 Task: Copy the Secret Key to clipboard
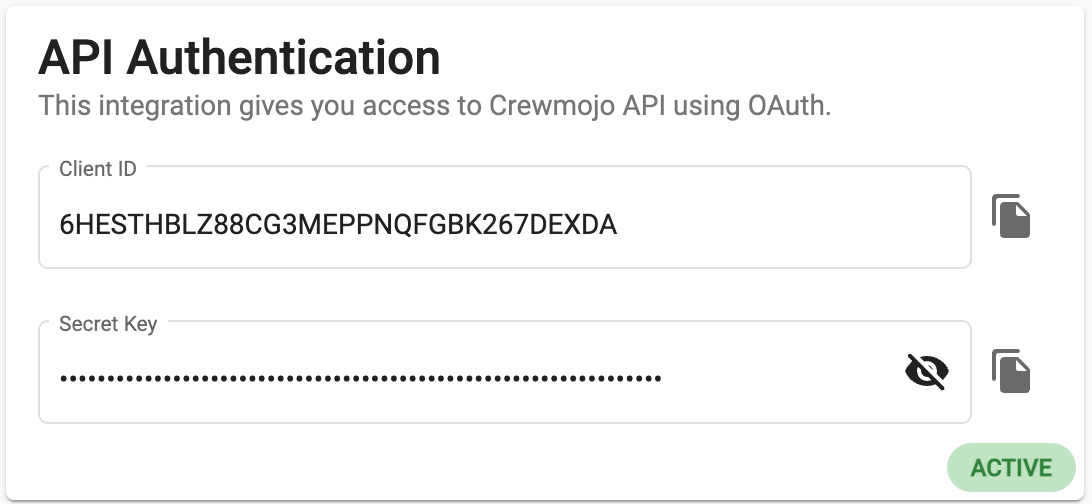(1011, 371)
